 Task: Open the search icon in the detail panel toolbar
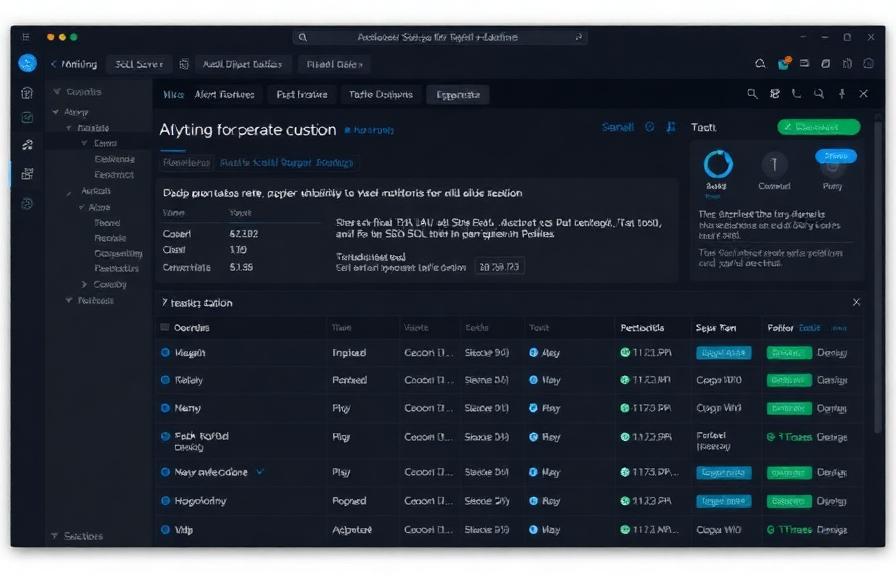tap(754, 94)
